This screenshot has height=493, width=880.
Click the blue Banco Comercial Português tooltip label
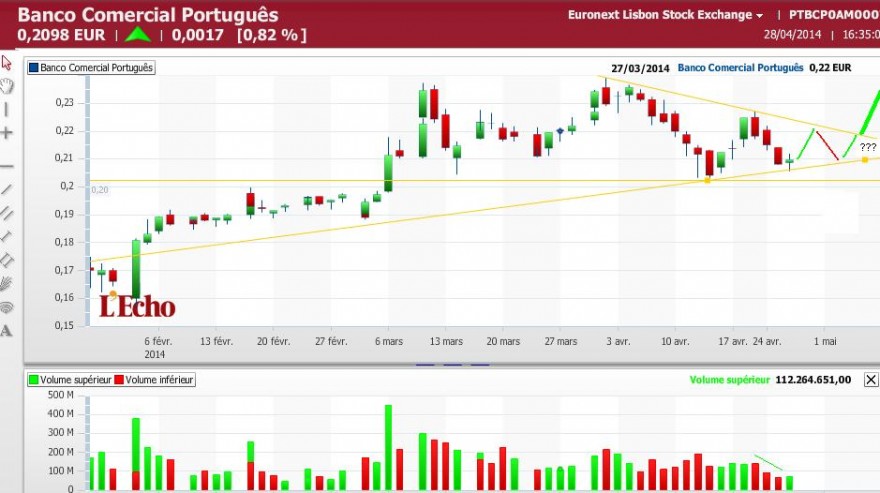pyautogui.click(x=740, y=67)
